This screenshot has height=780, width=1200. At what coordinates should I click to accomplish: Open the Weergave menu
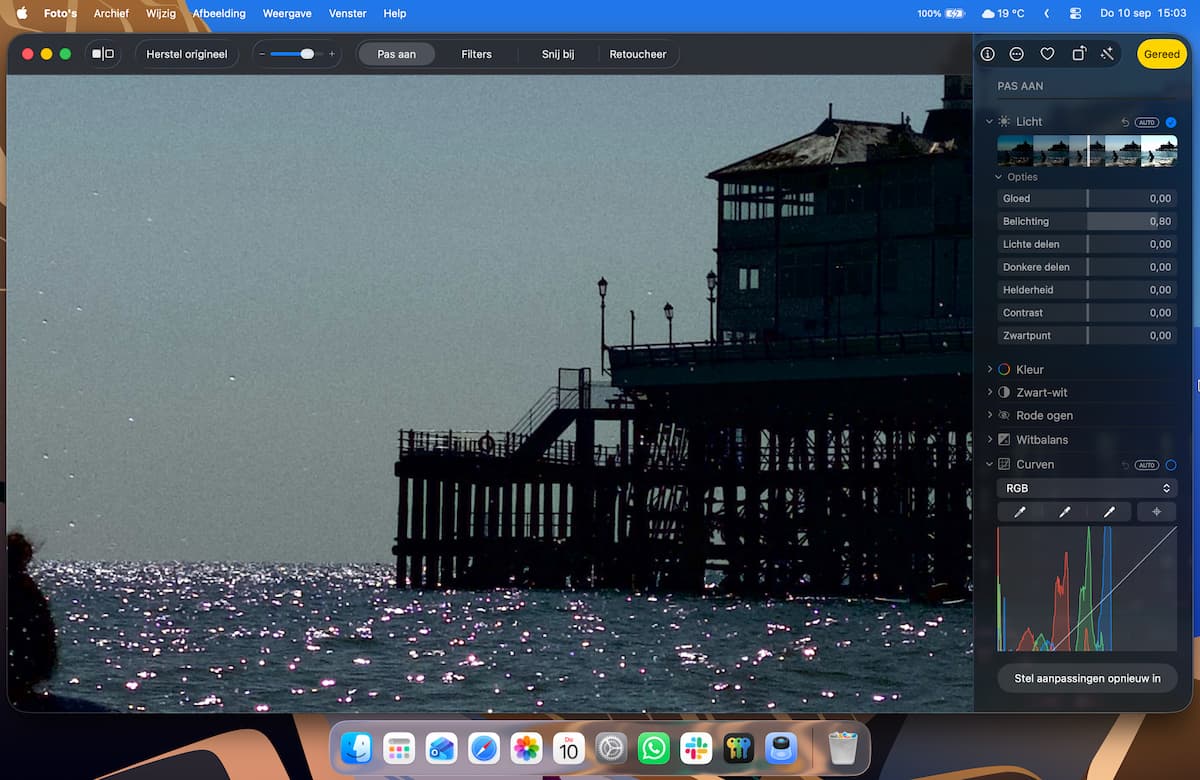click(x=287, y=14)
